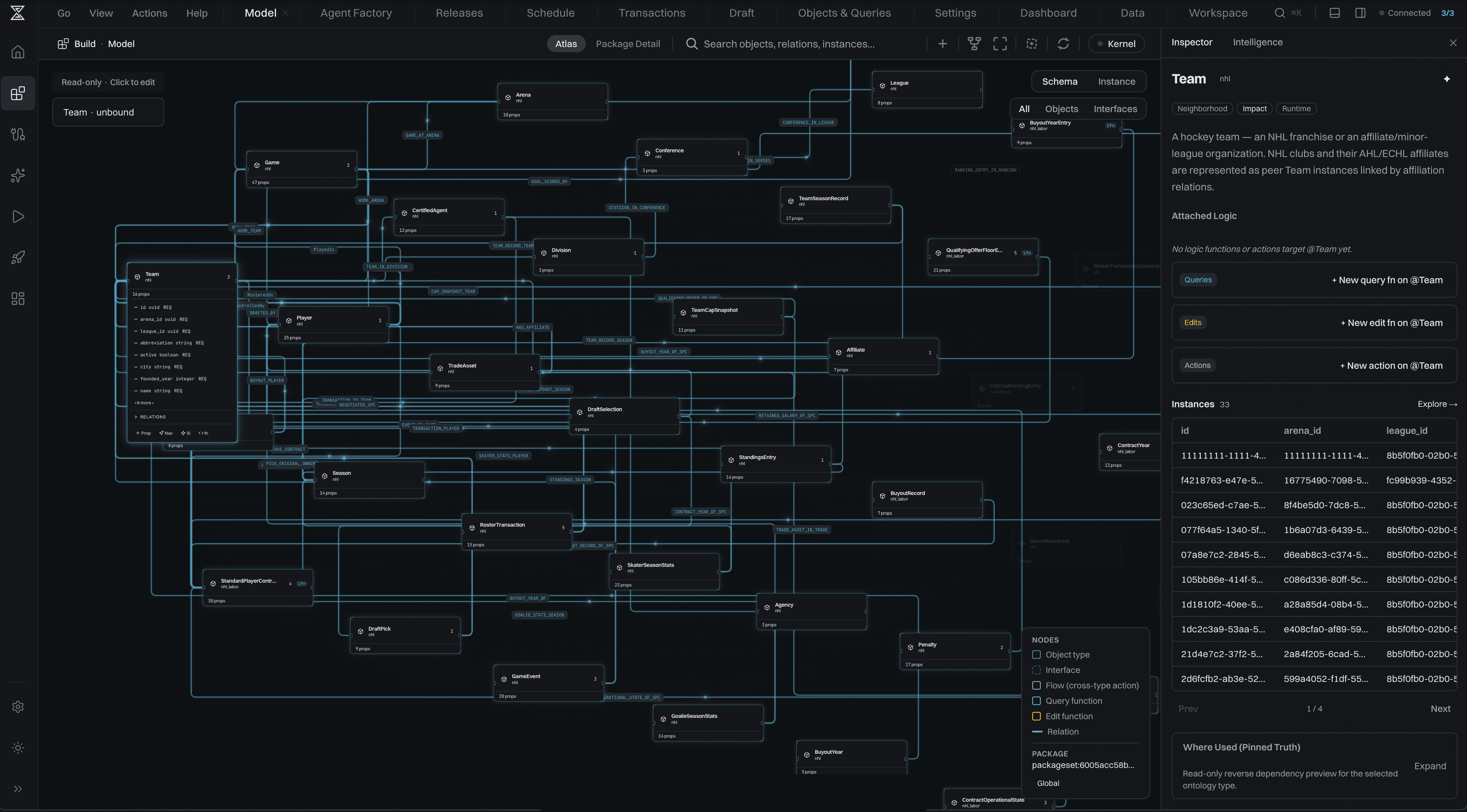Click the auto-layout hierarchy icon

pos(974,44)
